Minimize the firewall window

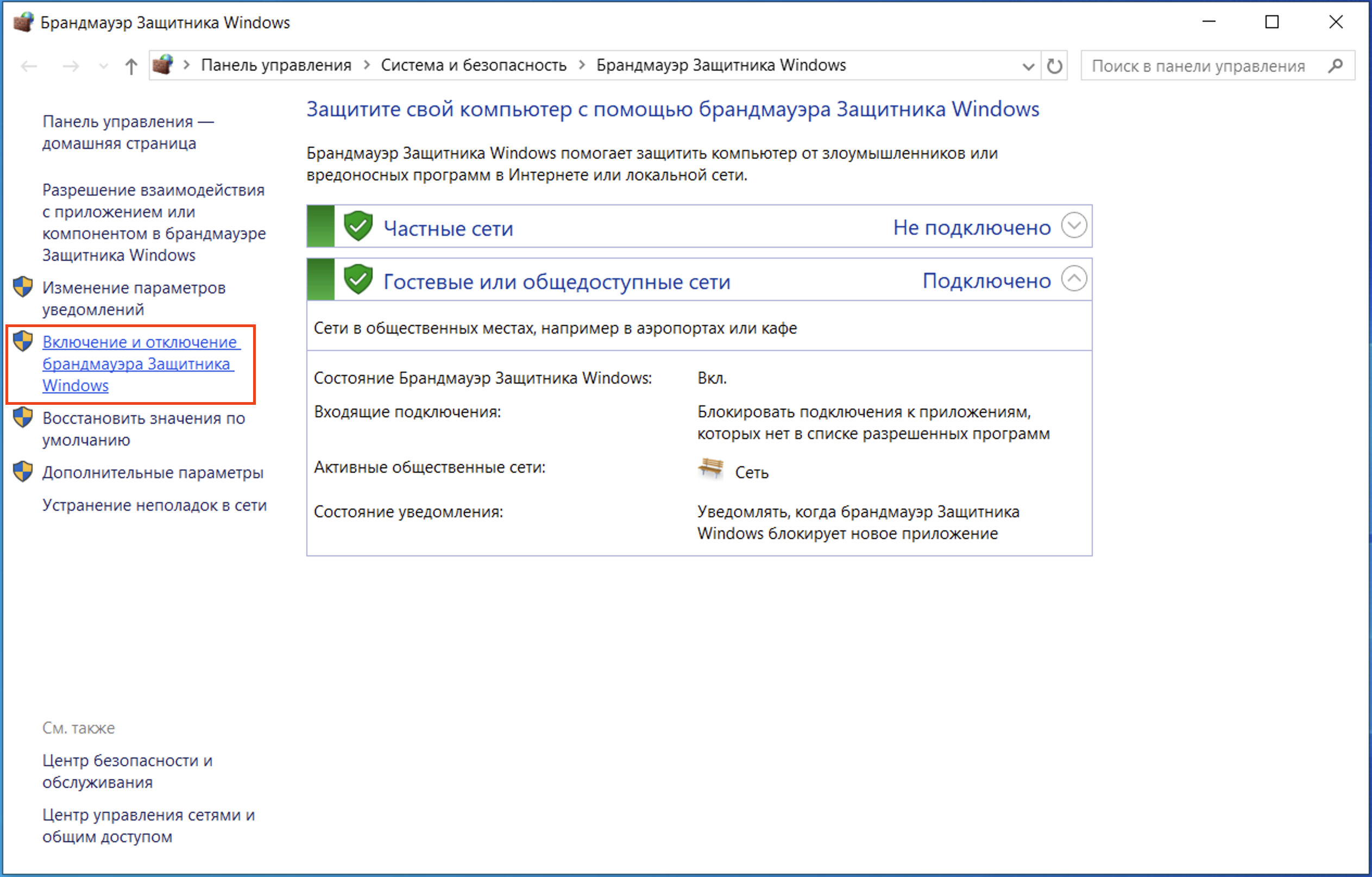(x=1209, y=22)
